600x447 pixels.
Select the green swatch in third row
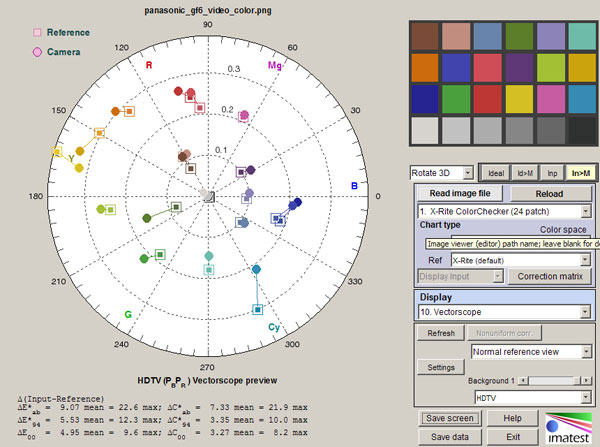point(456,99)
